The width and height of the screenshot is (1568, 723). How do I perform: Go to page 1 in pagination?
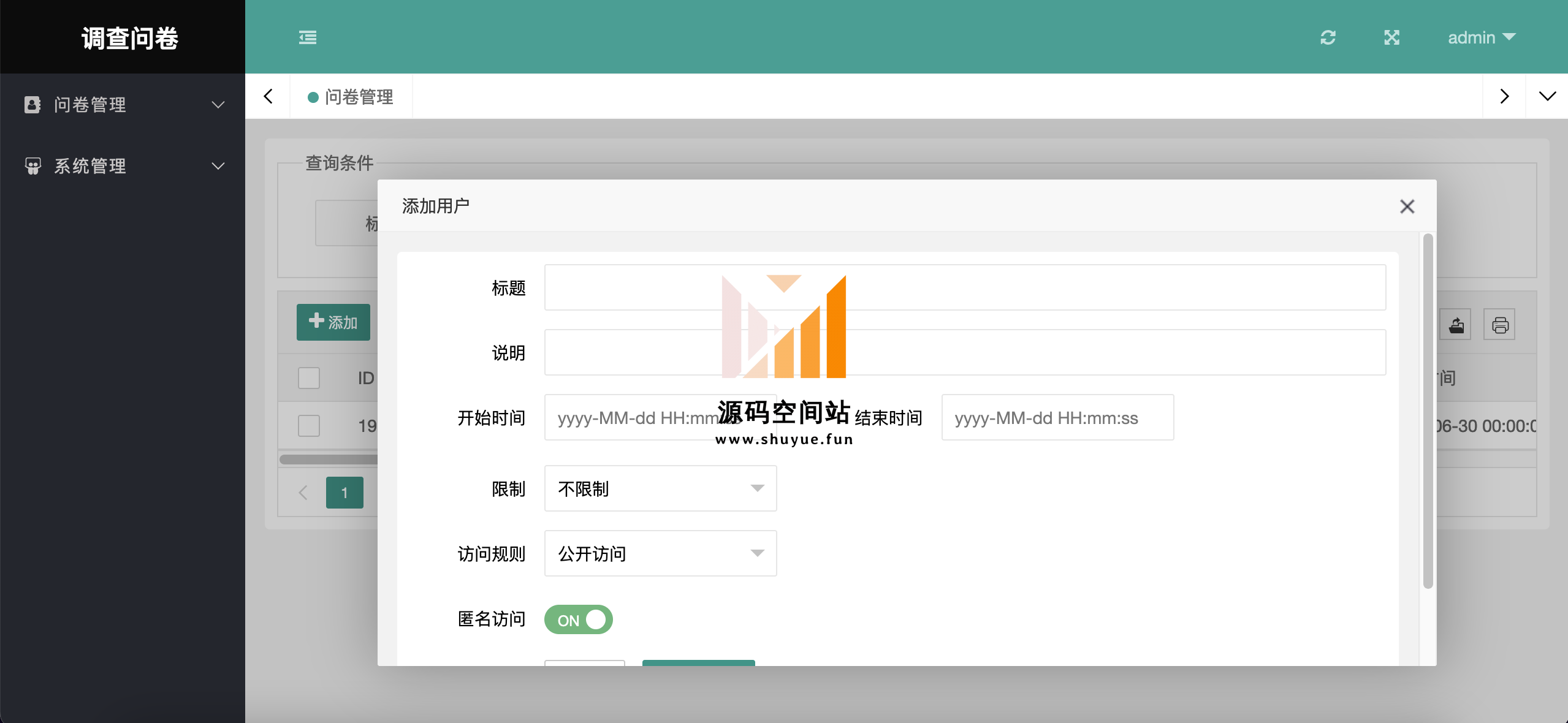[x=344, y=493]
